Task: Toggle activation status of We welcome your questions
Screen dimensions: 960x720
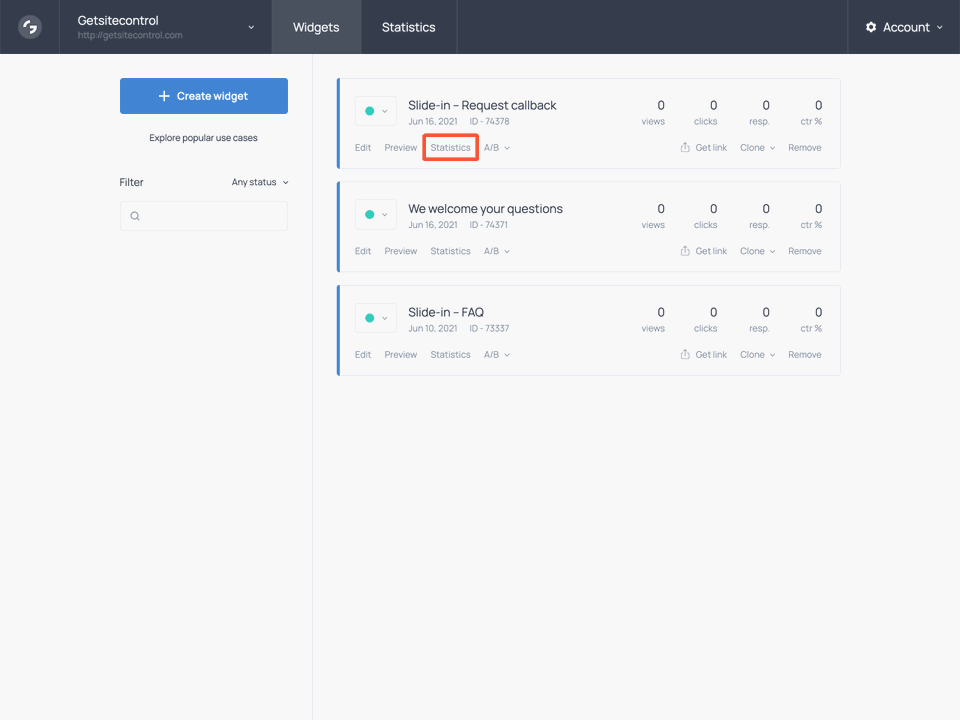Action: [370, 214]
